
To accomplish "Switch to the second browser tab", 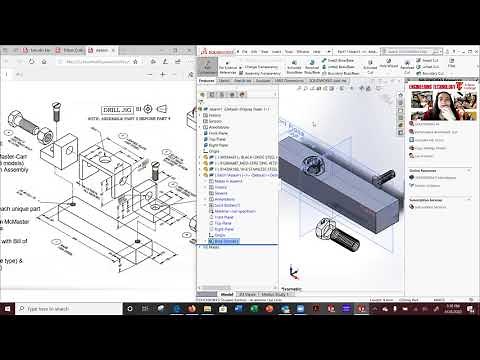I will (x=69, y=51).
